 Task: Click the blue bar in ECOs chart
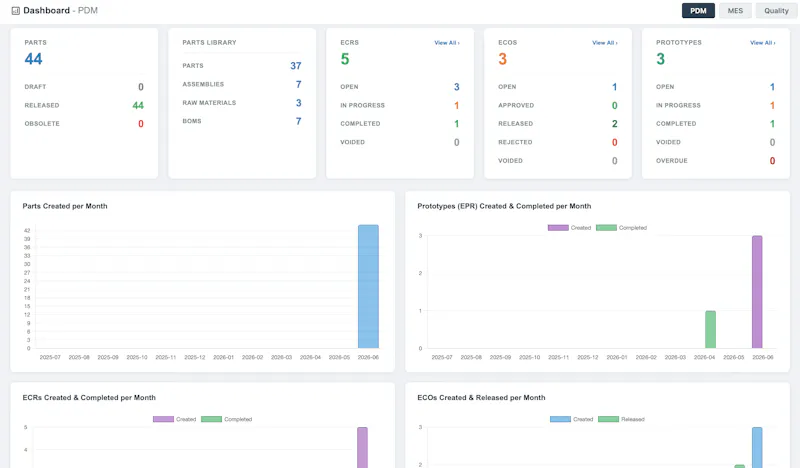point(757,448)
